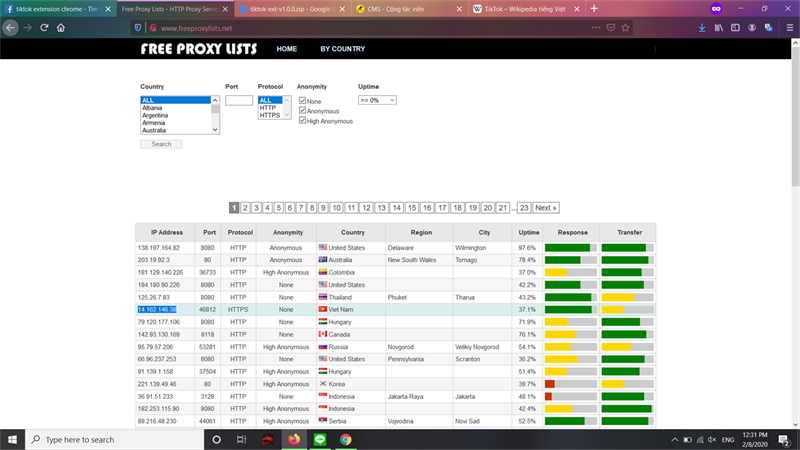
Task: Click the tracking protection shield icon
Action: 137,28
